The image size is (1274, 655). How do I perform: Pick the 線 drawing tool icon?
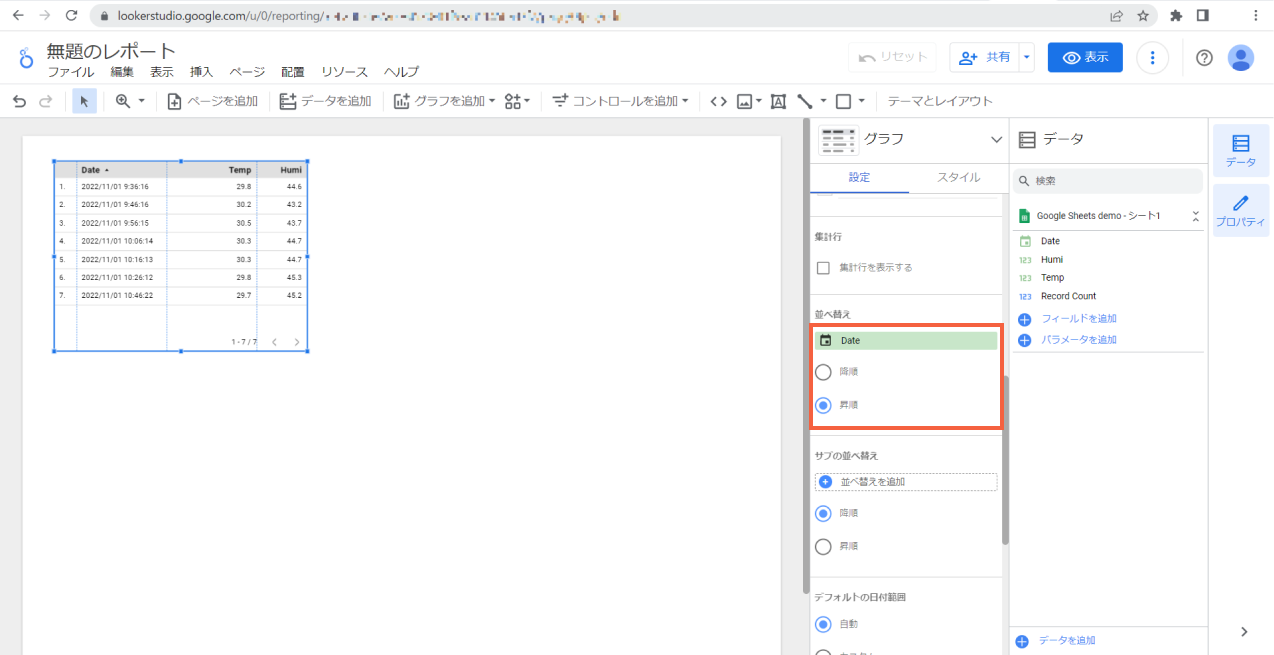(806, 100)
